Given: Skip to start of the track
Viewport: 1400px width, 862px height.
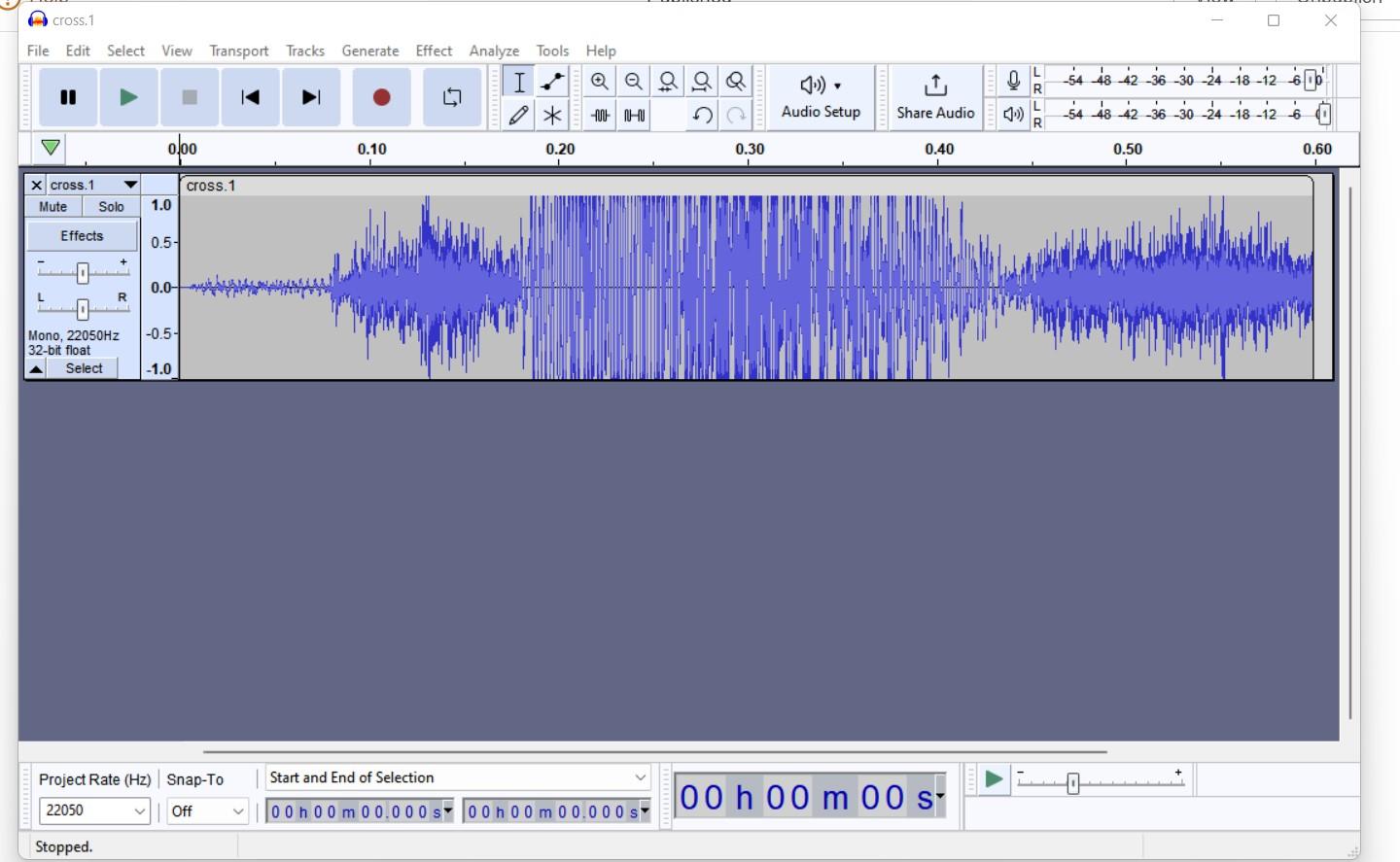Looking at the screenshot, I should tap(250, 97).
